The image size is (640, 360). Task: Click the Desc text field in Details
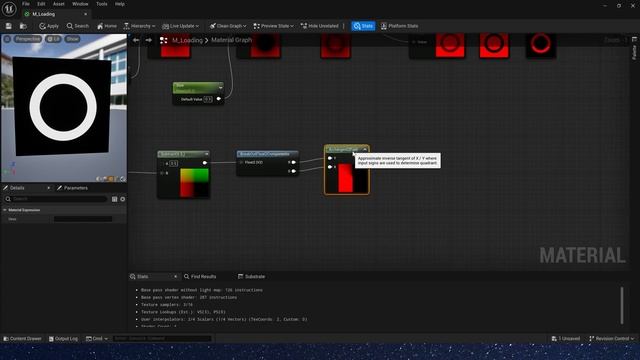(x=83, y=219)
